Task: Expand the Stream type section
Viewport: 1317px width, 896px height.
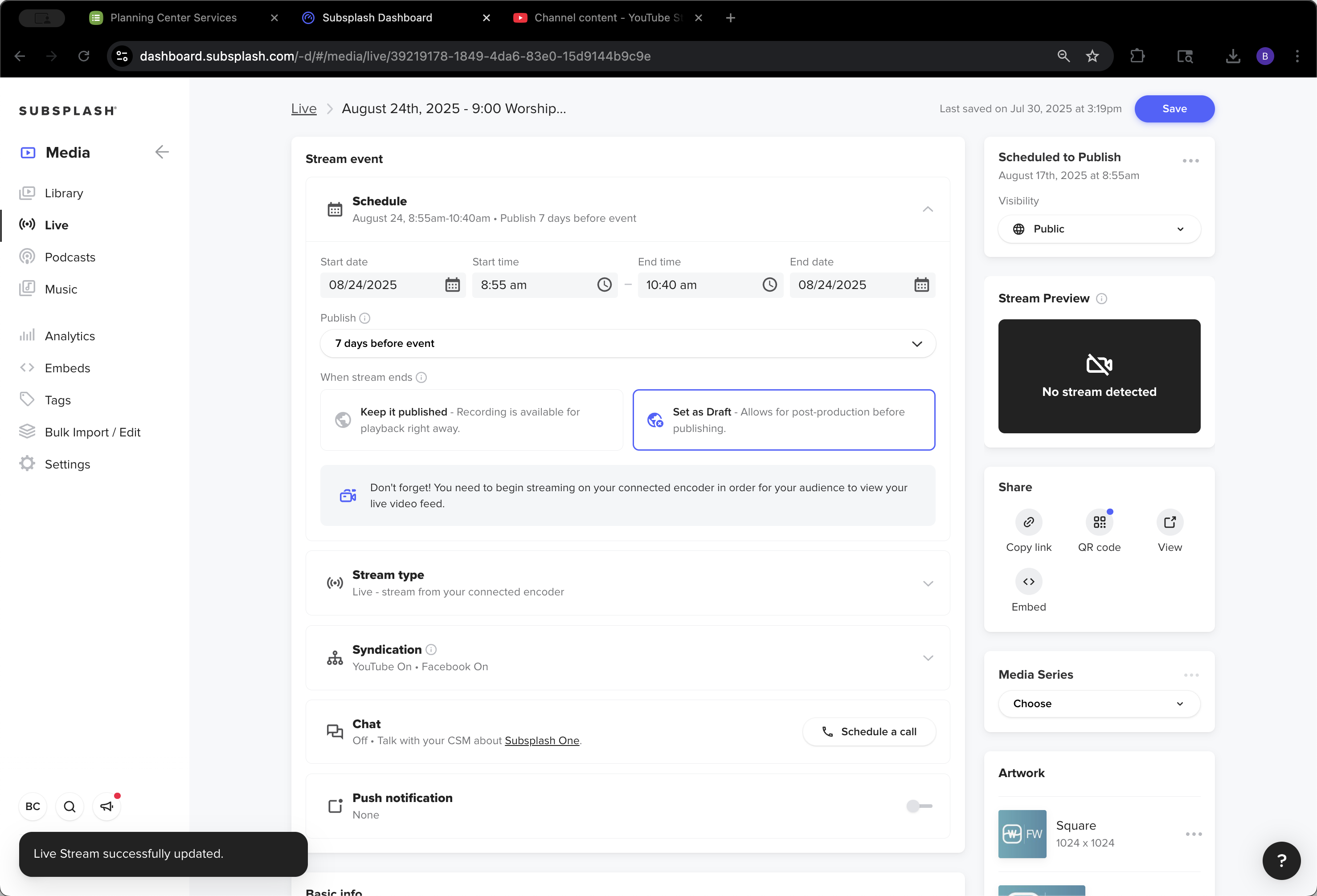Action: (628, 583)
